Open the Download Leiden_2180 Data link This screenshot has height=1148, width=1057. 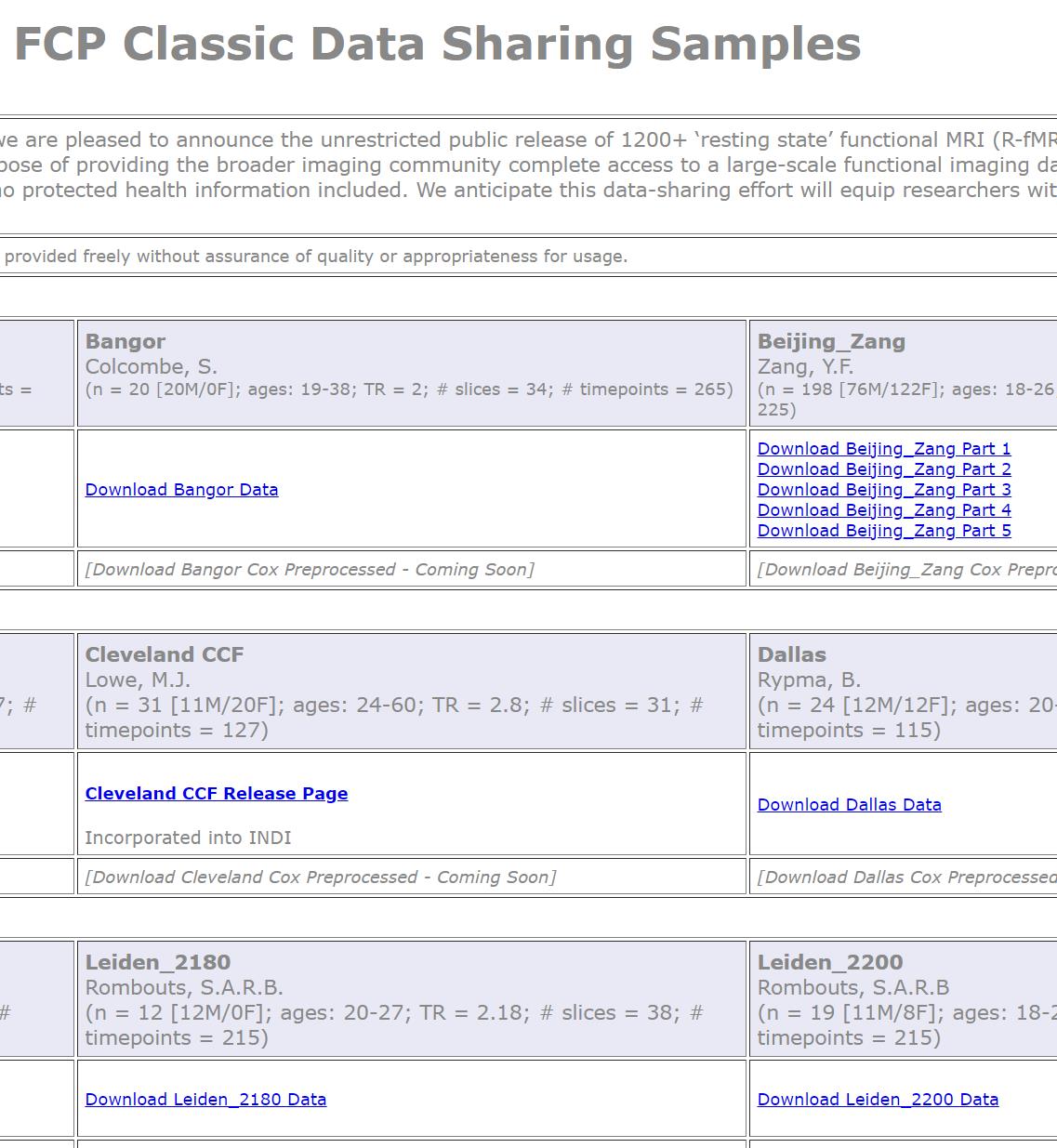205,1100
